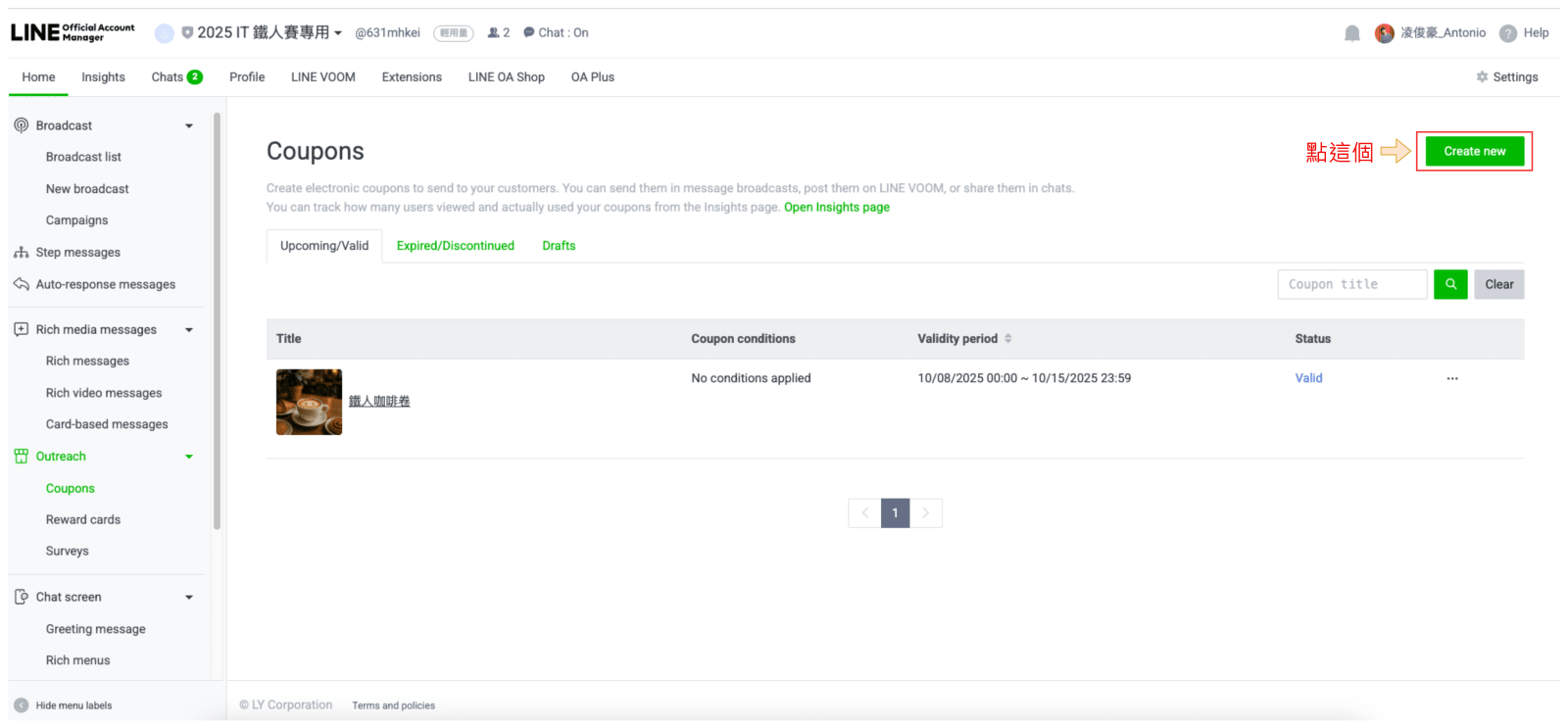1568x728 pixels.
Task: Click the friends count people icon
Action: pyautogui.click(x=494, y=33)
